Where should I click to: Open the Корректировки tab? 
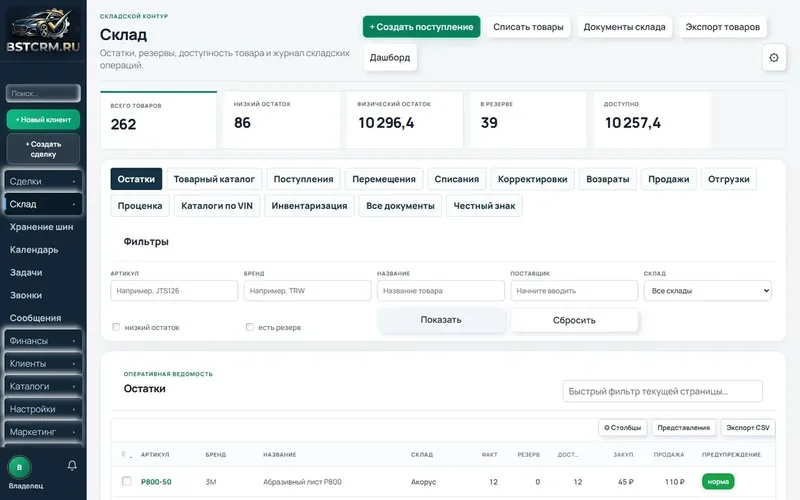pos(533,179)
